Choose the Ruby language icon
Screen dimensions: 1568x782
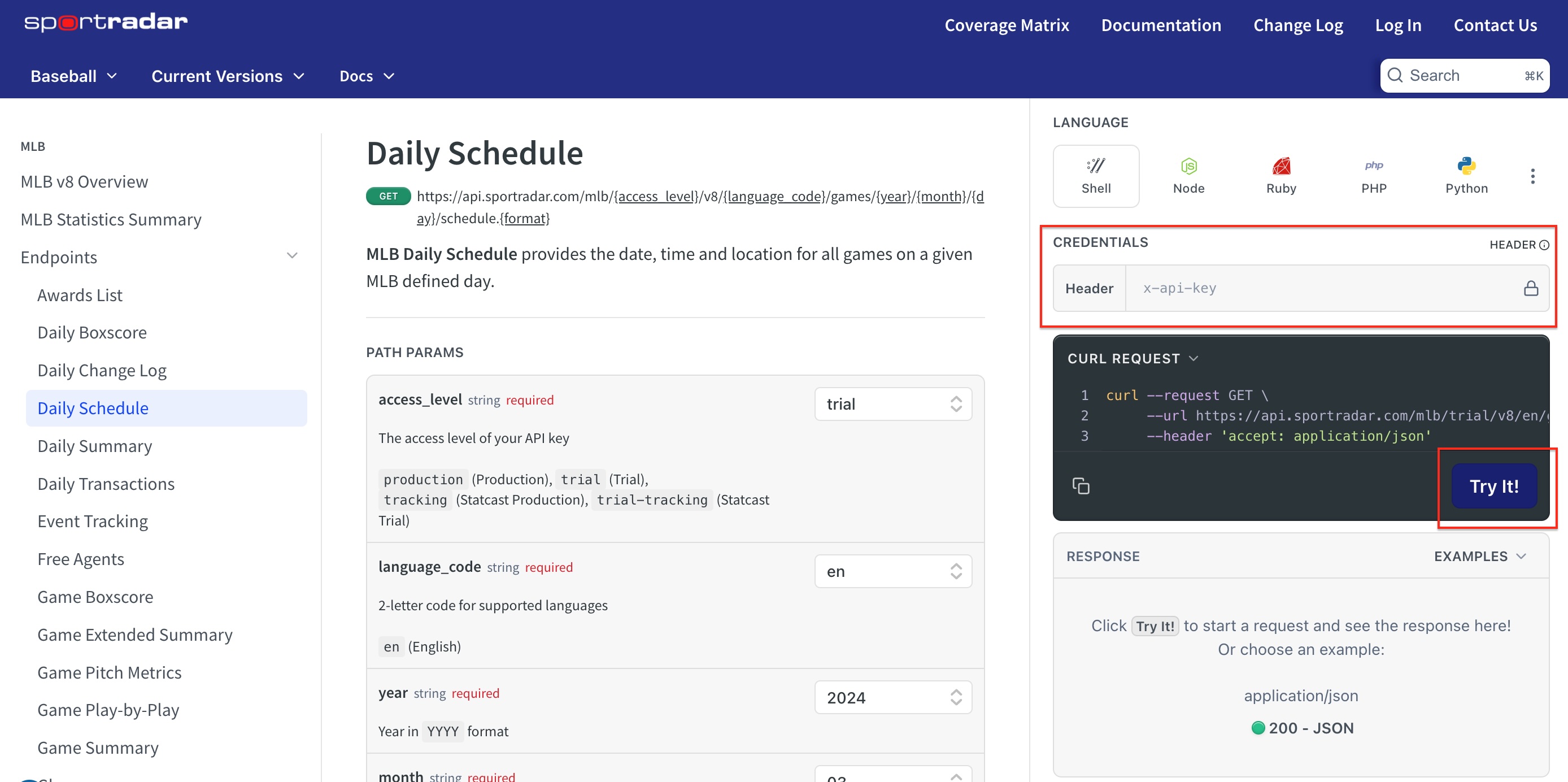1280,176
